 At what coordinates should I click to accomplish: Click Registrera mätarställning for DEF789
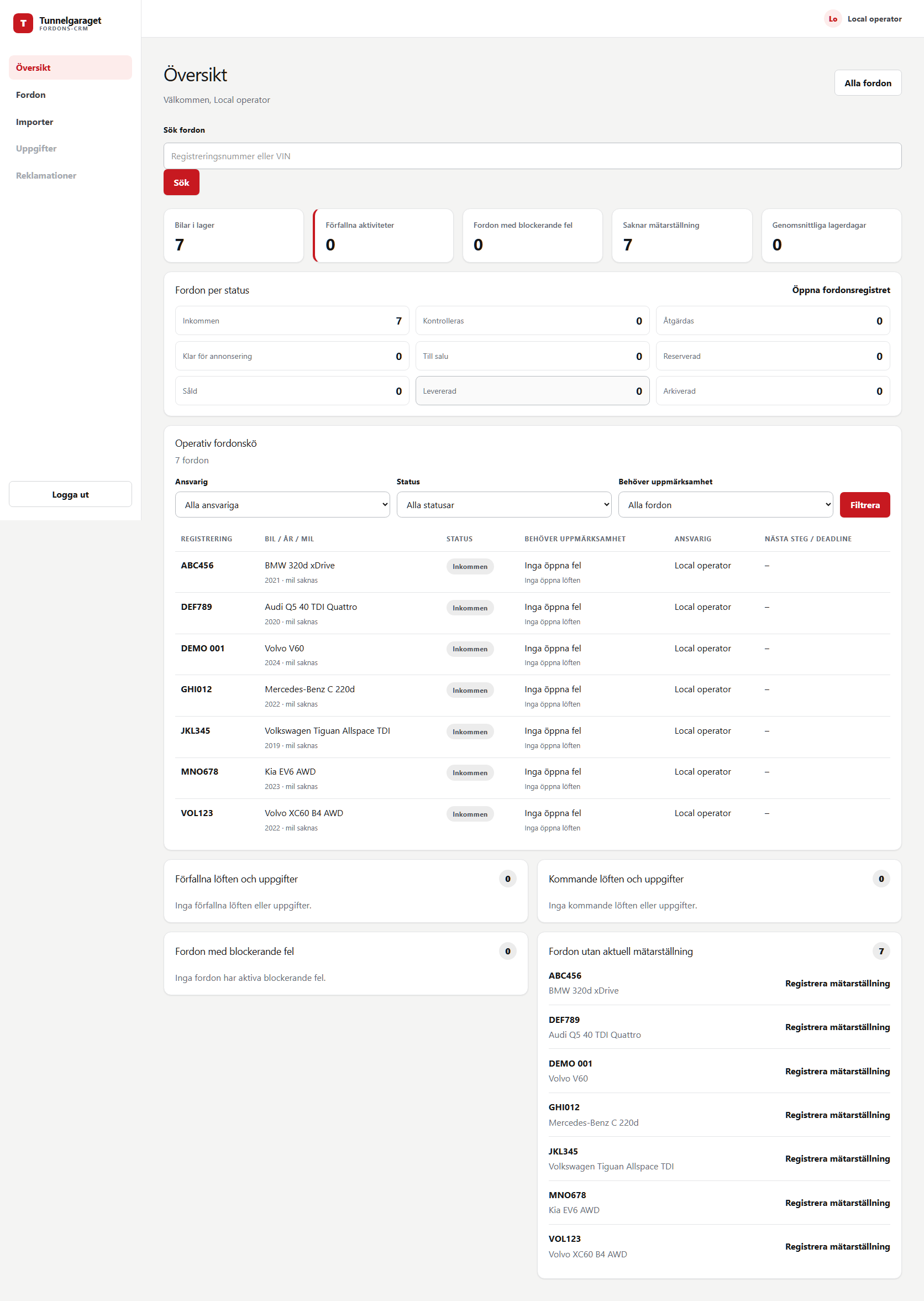[x=837, y=1027]
